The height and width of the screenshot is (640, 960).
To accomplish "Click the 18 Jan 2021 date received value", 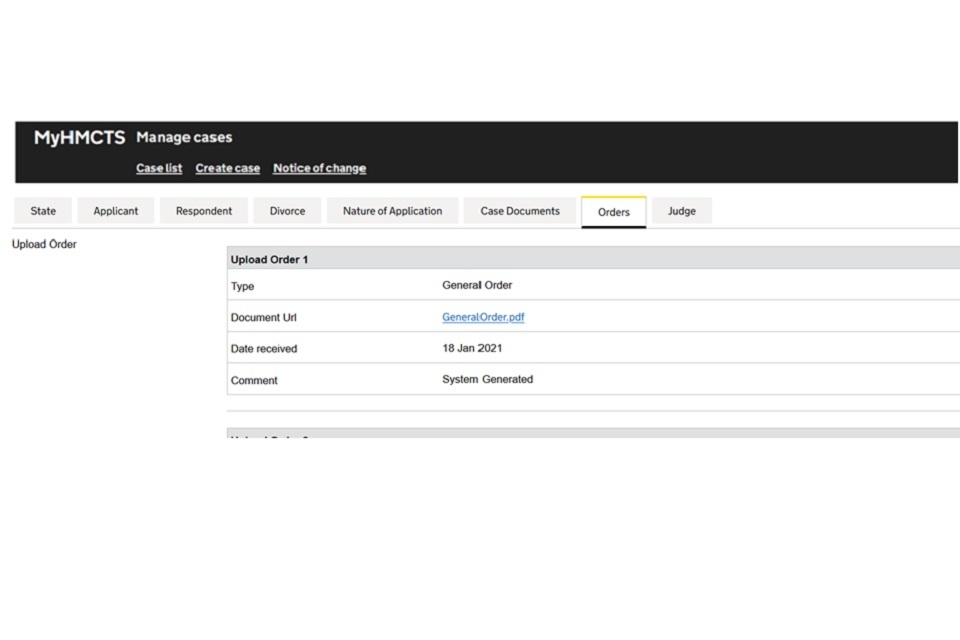I will click(472, 348).
